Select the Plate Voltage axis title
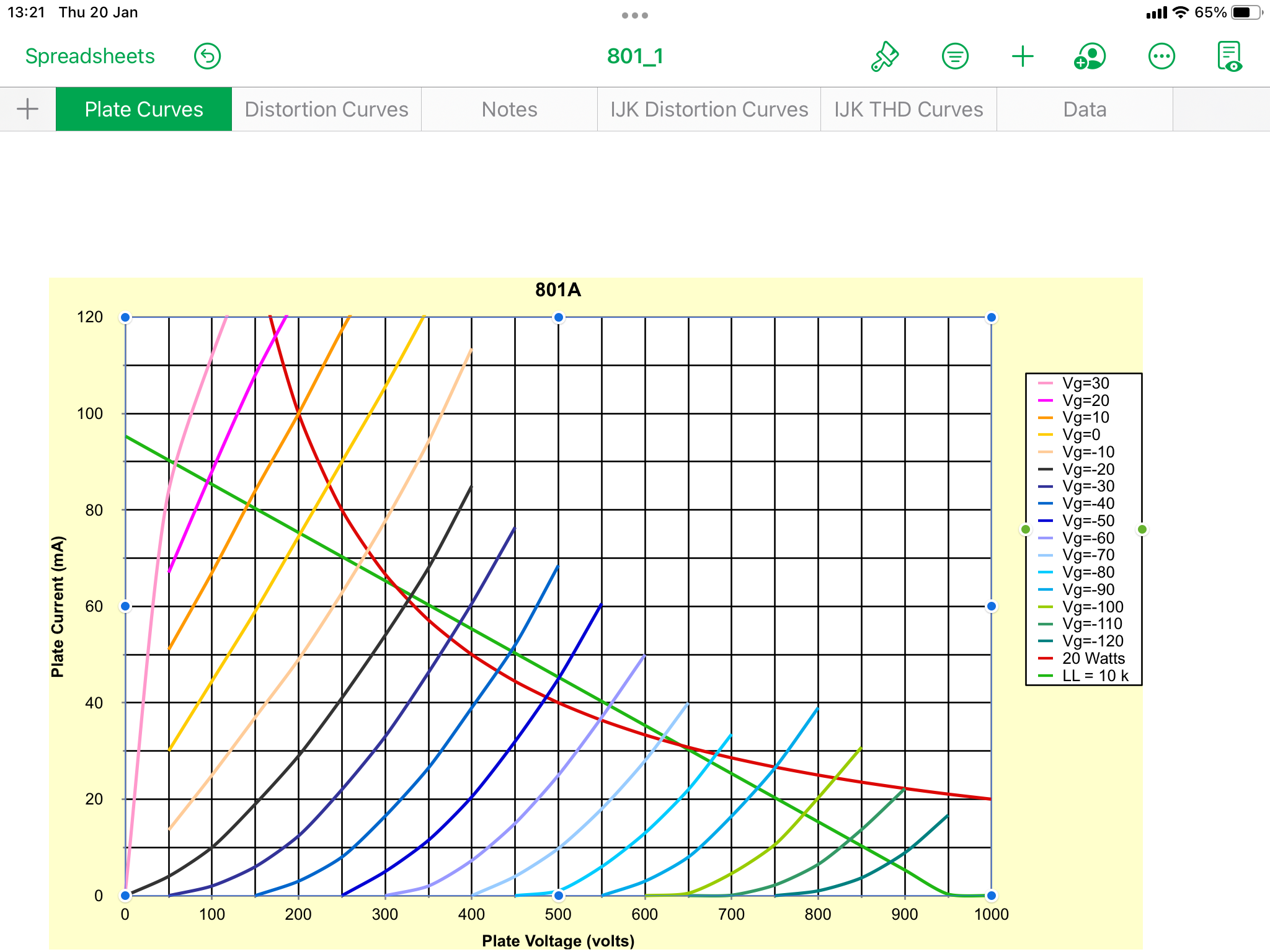Image resolution: width=1270 pixels, height=952 pixels. tap(558, 941)
